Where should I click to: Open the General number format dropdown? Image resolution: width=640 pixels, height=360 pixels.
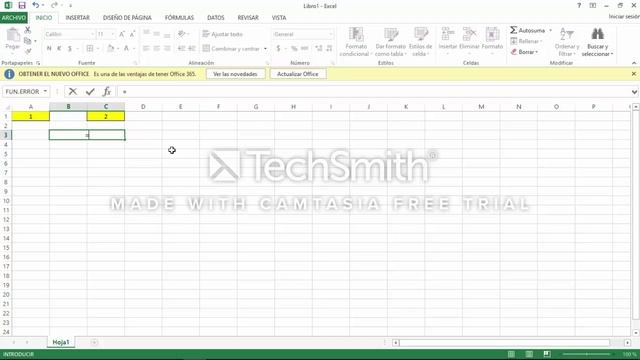[x=331, y=34]
